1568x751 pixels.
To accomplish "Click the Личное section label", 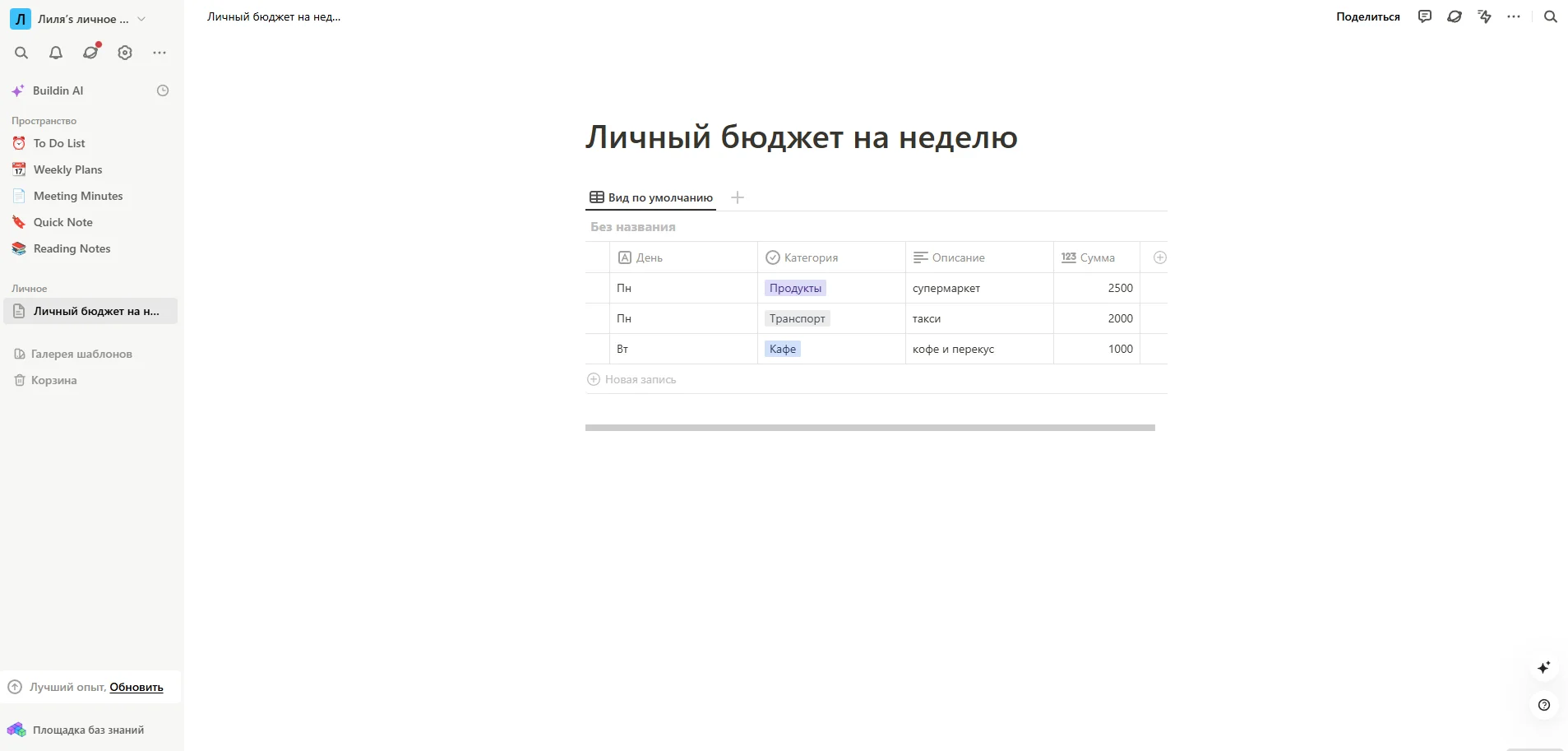I will point(30,289).
